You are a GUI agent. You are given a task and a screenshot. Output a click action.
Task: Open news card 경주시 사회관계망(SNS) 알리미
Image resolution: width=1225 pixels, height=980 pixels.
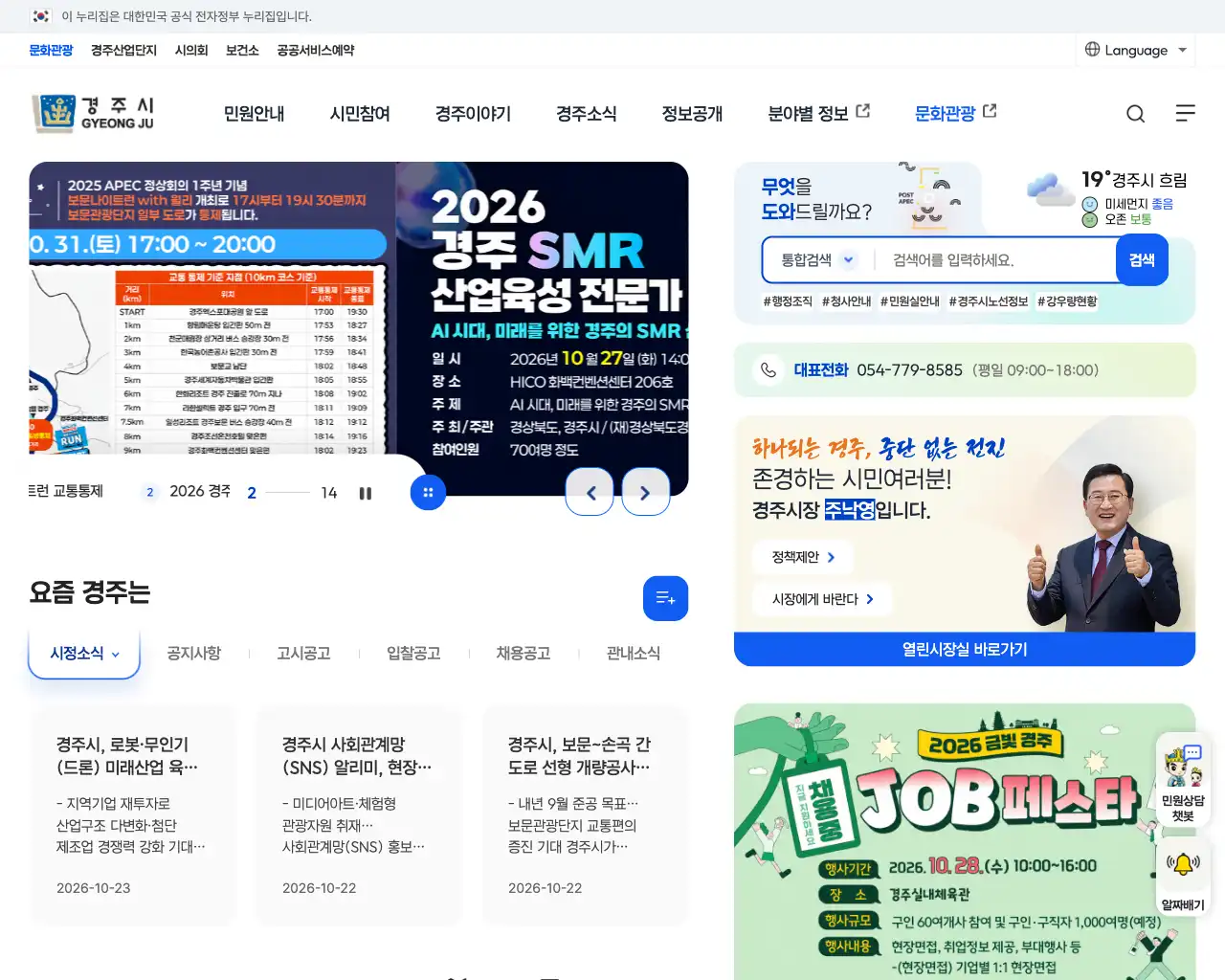pos(359,815)
